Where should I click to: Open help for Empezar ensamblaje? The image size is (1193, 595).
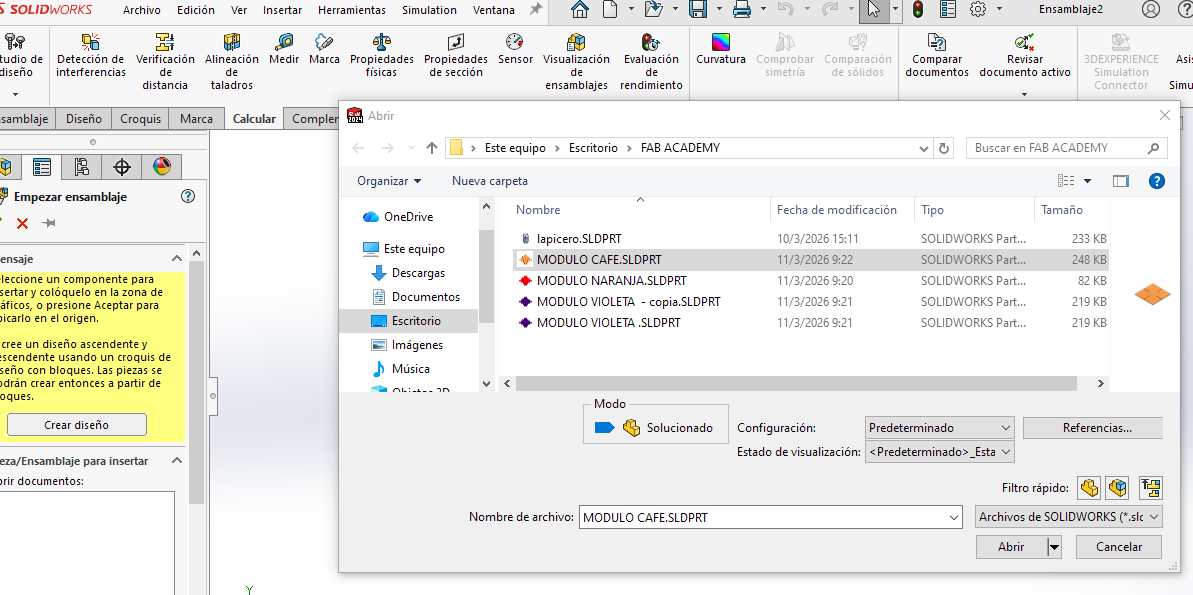188,196
